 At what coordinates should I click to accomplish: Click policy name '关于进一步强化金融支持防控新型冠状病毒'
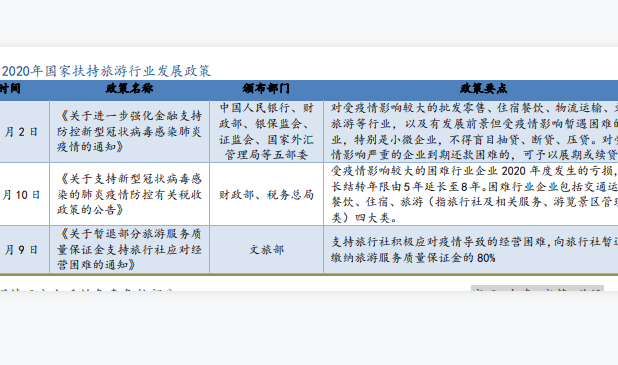(x=129, y=131)
